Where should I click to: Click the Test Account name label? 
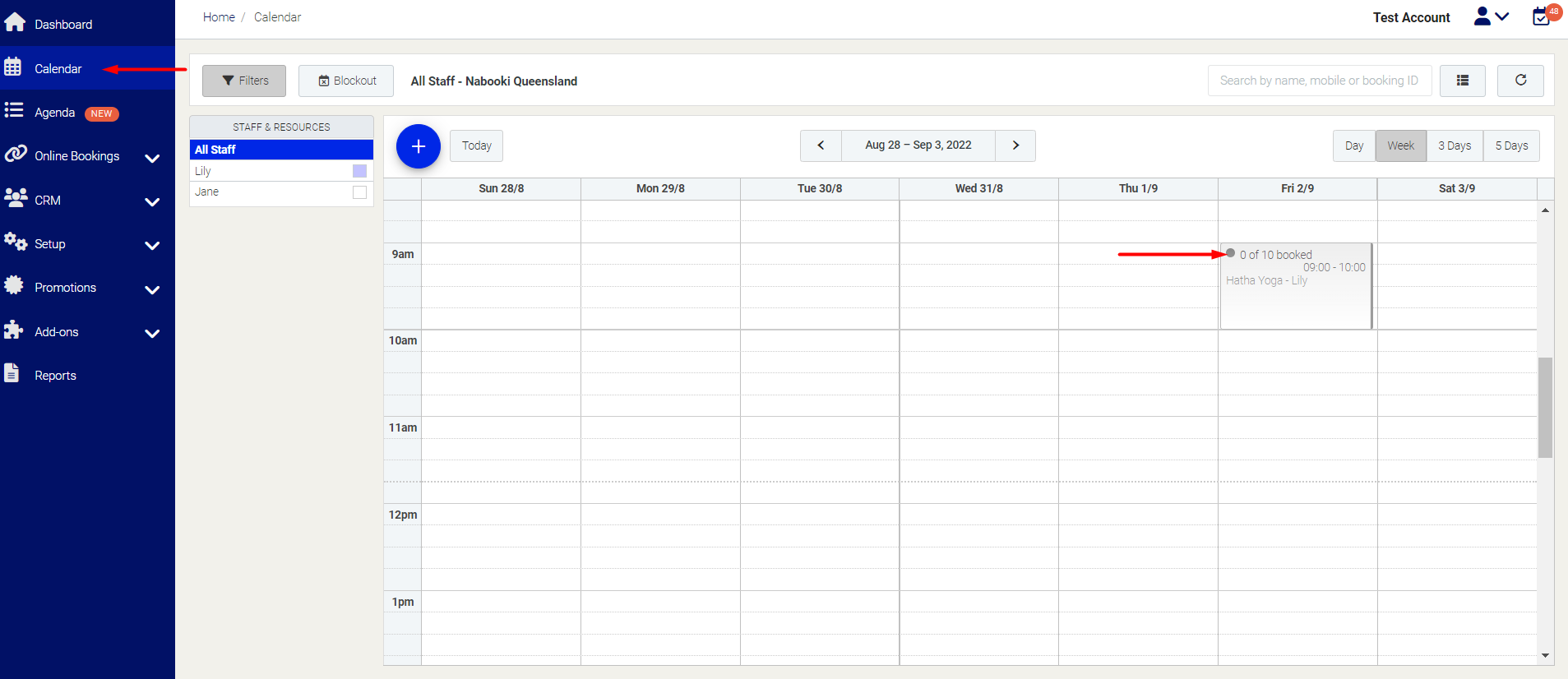[x=1411, y=17]
